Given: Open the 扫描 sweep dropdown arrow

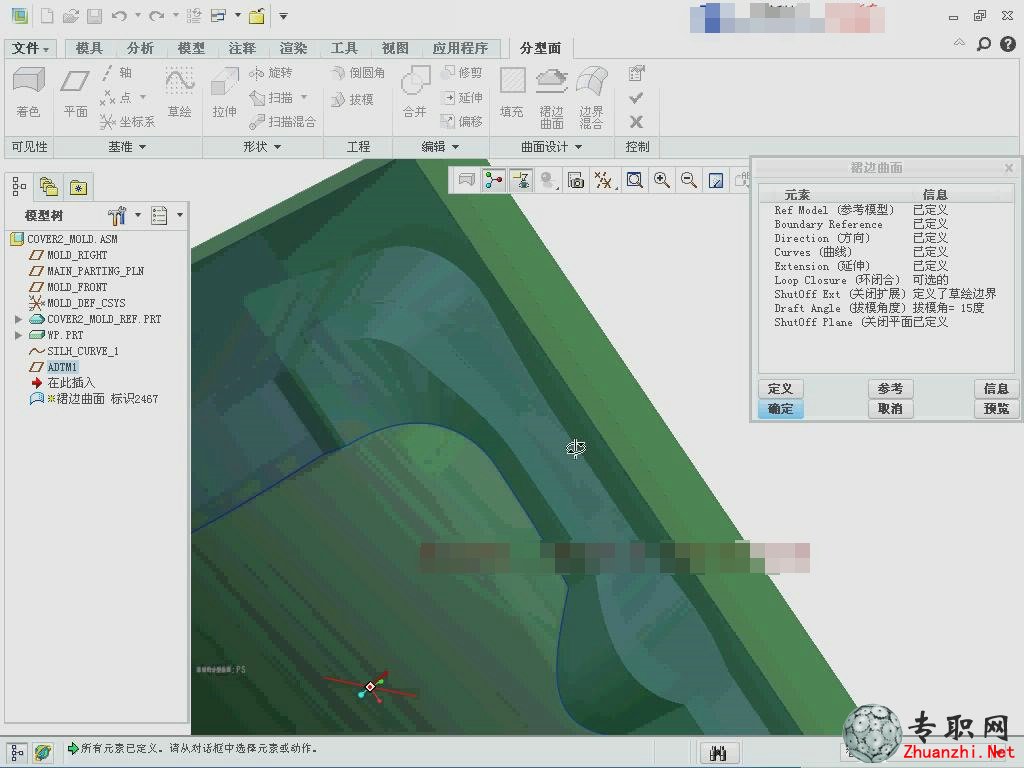Looking at the screenshot, I should tap(304, 97).
